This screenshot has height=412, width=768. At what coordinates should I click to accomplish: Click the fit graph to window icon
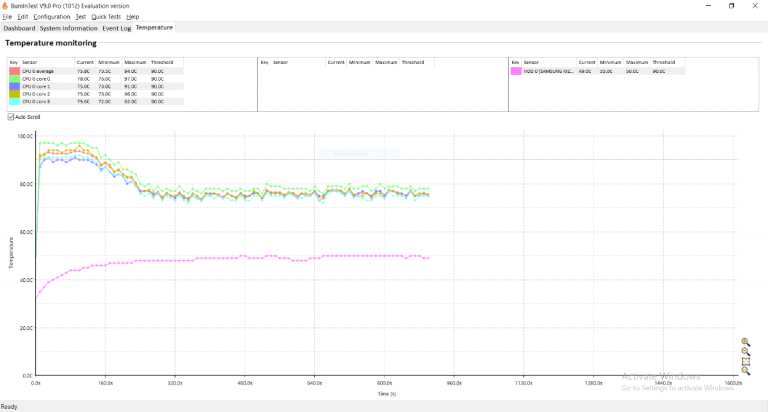[745, 361]
